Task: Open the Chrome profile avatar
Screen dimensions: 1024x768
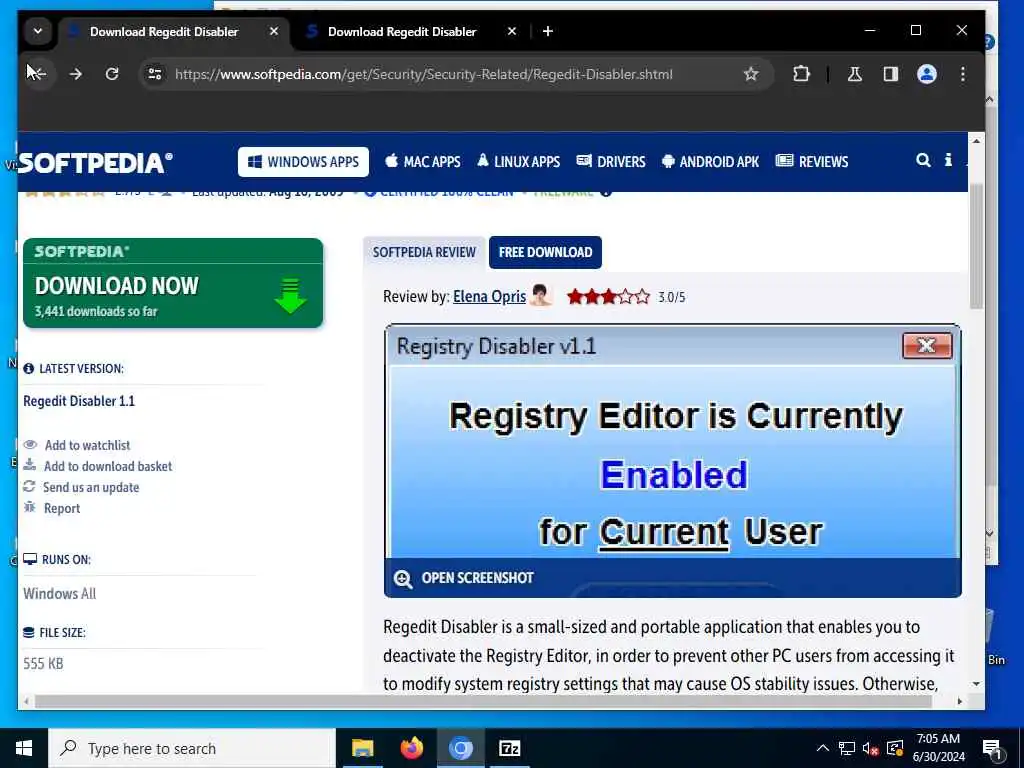Action: point(927,74)
